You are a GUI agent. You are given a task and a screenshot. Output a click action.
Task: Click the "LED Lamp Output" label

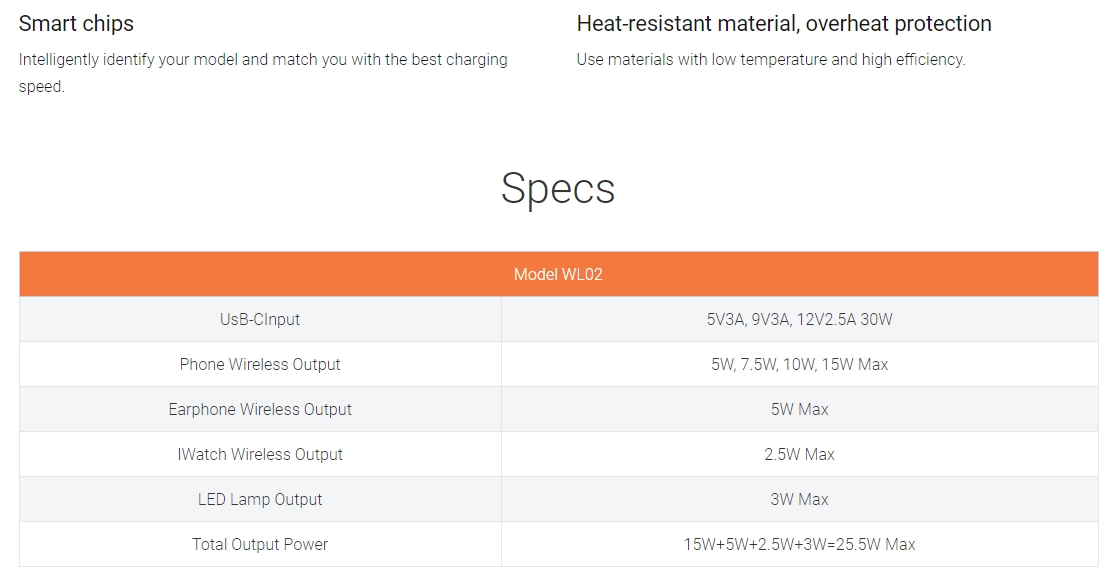[x=260, y=500]
